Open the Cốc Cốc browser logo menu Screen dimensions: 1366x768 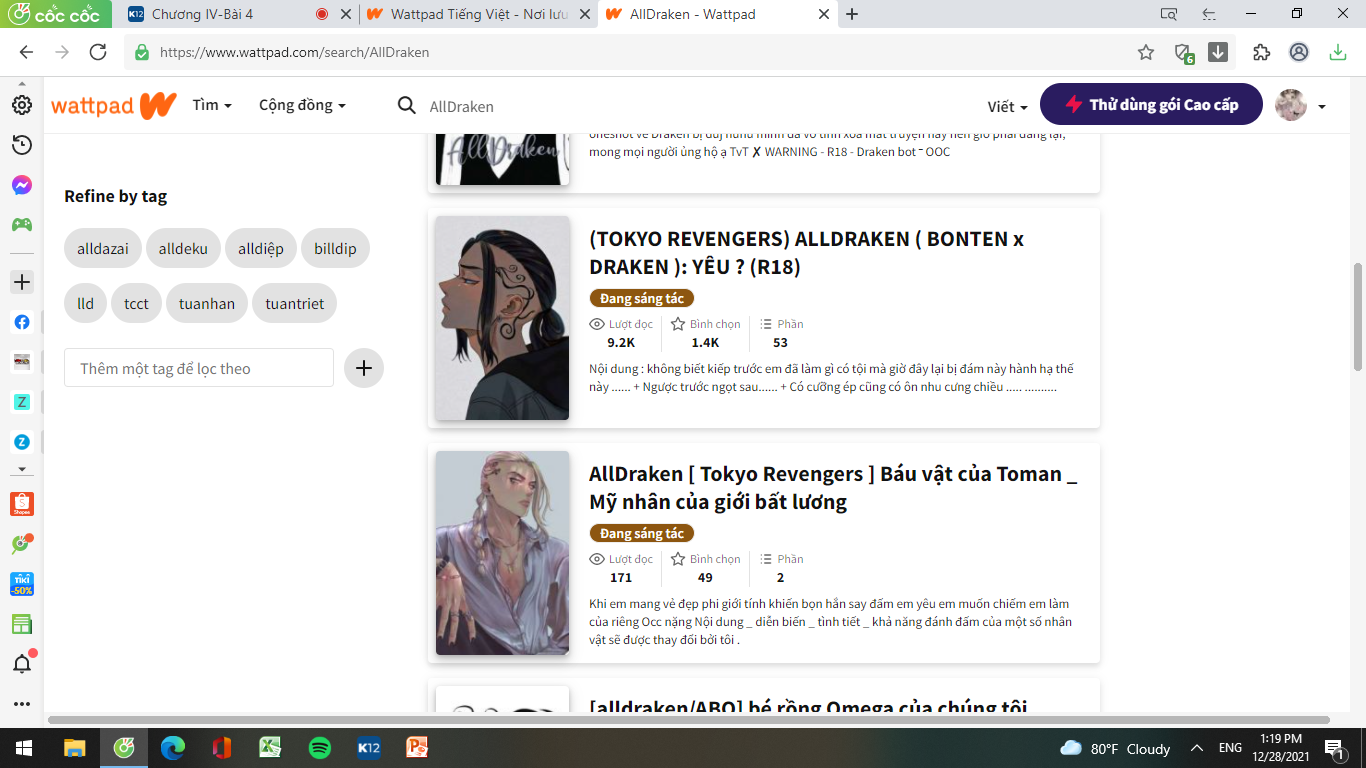tap(55, 14)
